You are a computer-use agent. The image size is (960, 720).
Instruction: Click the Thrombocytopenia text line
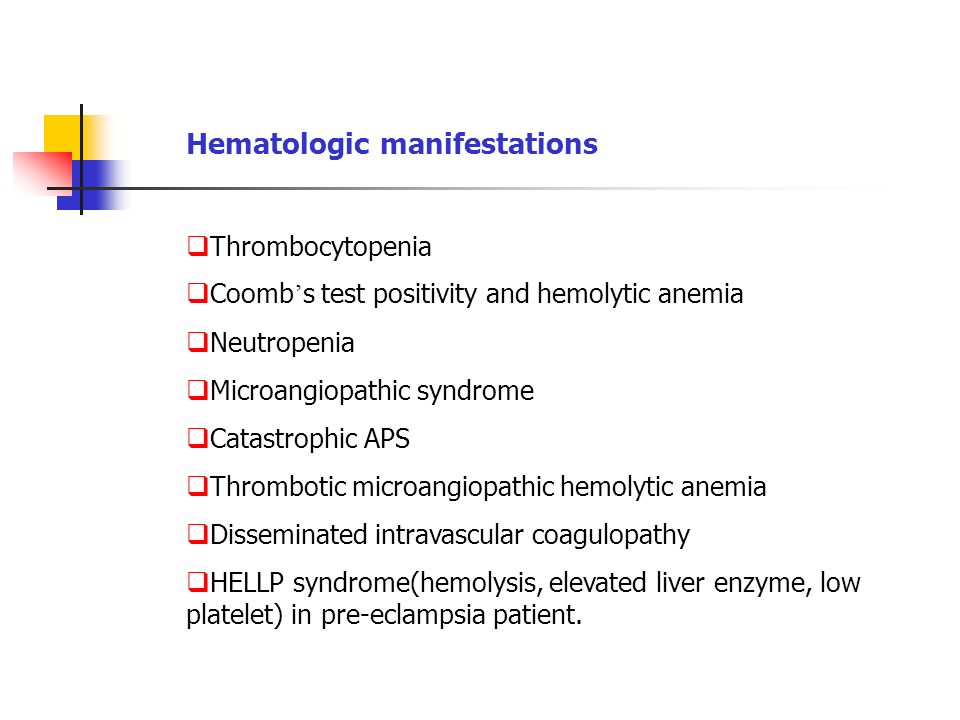coord(321,247)
